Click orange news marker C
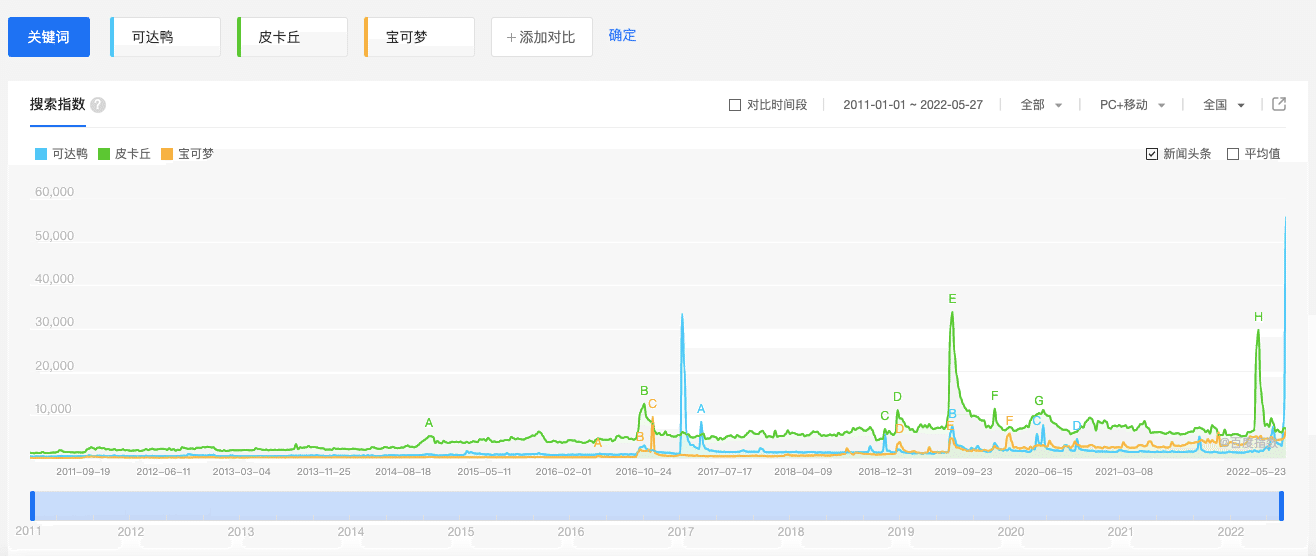The height and width of the screenshot is (556, 1316). tap(652, 404)
